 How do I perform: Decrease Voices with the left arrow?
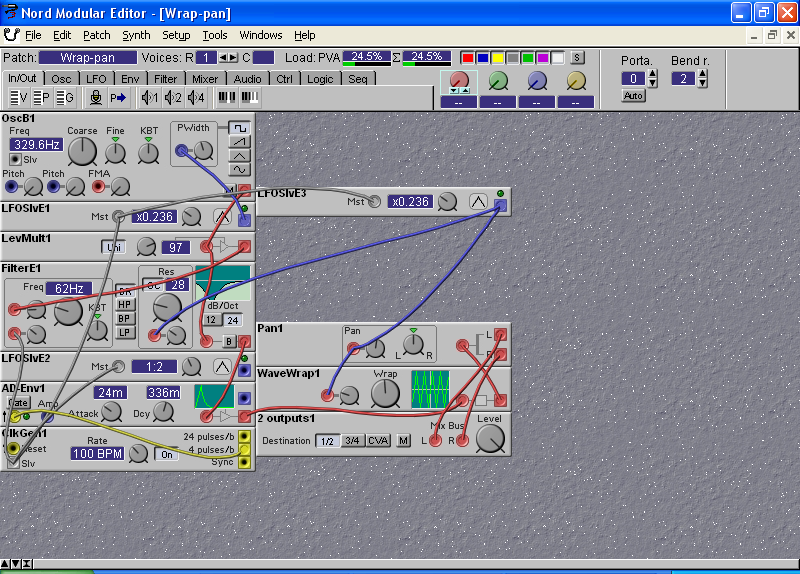[x=223, y=58]
